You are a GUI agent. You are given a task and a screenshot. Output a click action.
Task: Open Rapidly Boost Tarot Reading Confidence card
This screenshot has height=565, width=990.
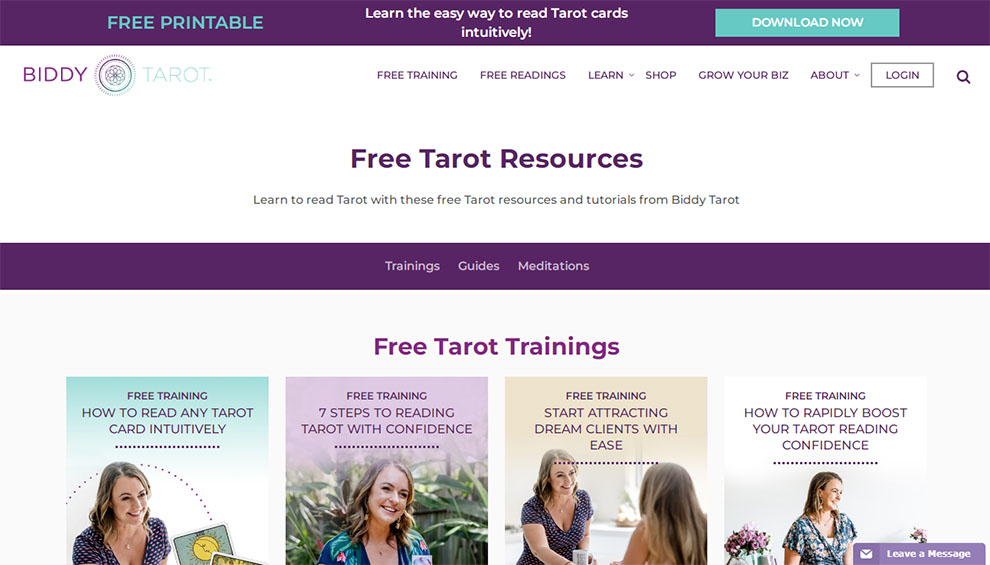[x=825, y=471]
